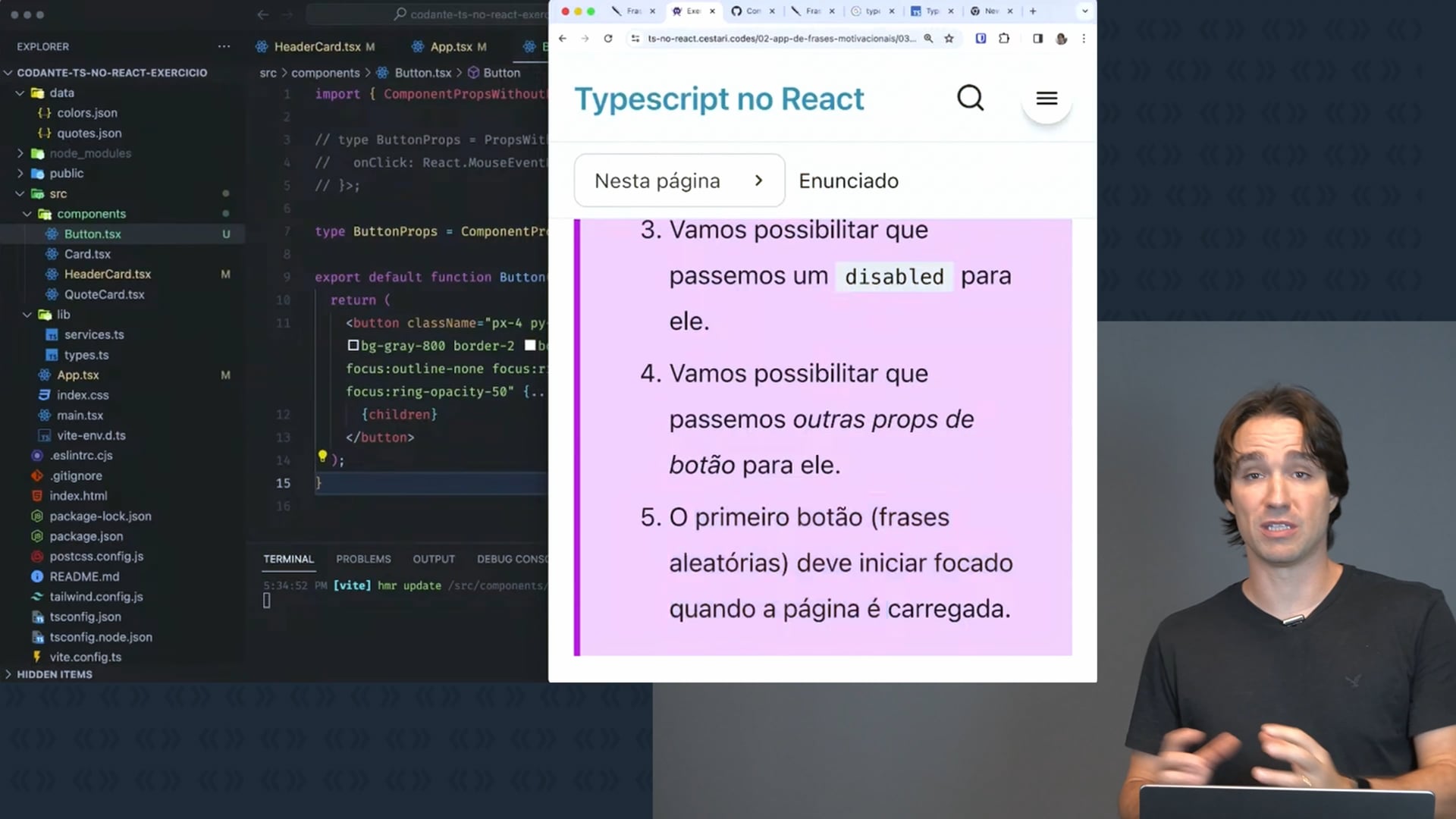The image size is (1456, 819).
Task: Open the Chrome three-dot menu
Action: [x=1084, y=39]
